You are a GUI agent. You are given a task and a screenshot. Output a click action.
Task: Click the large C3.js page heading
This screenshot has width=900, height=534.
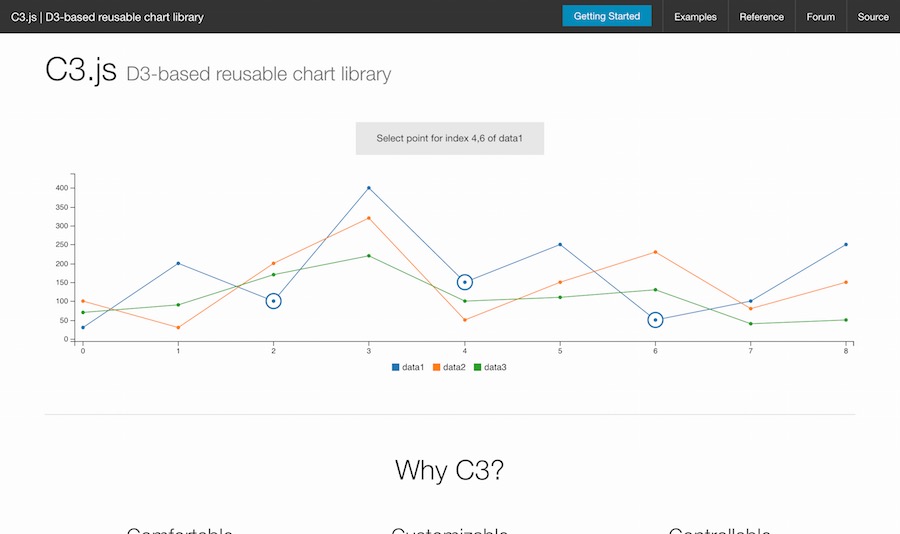(x=81, y=70)
